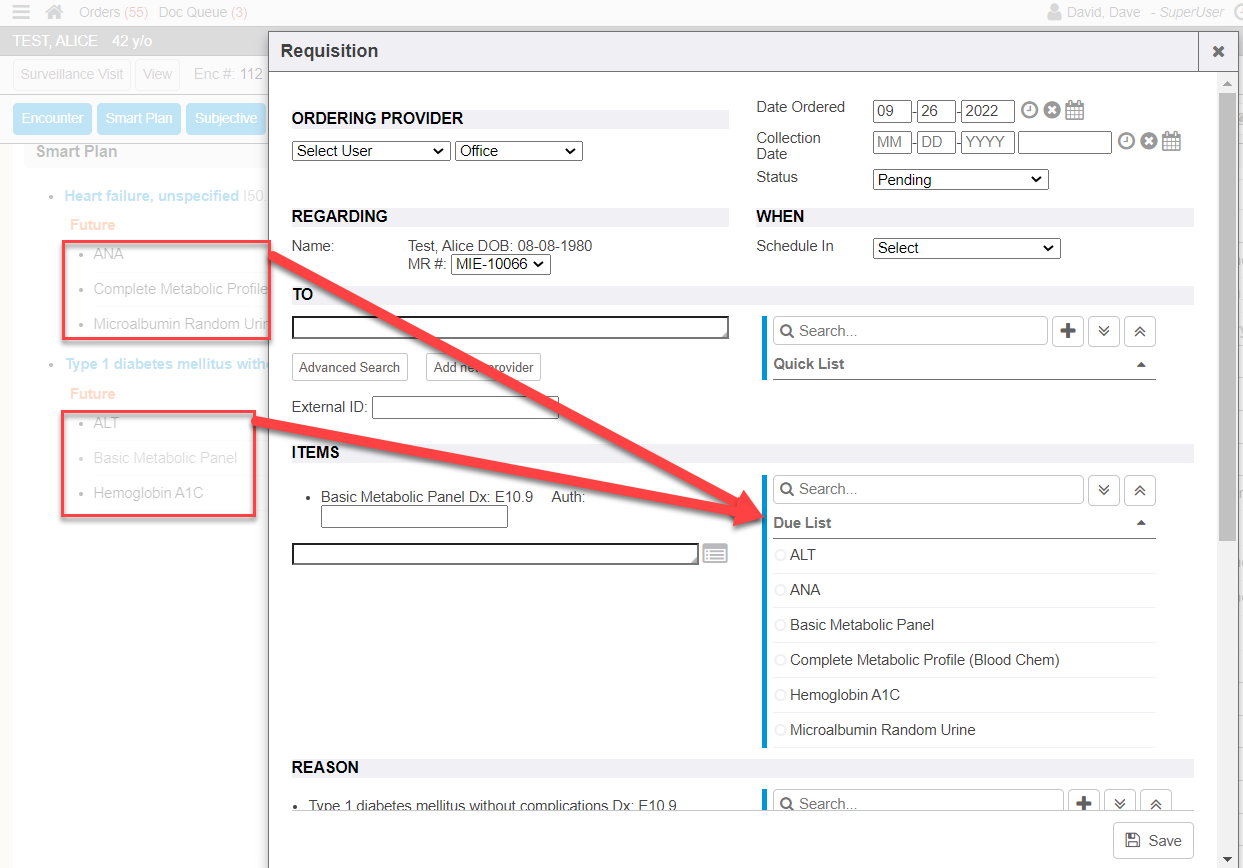The image size is (1243, 868).
Task: Select Hemoglobin A1C in the Due List
Action: tap(781, 695)
